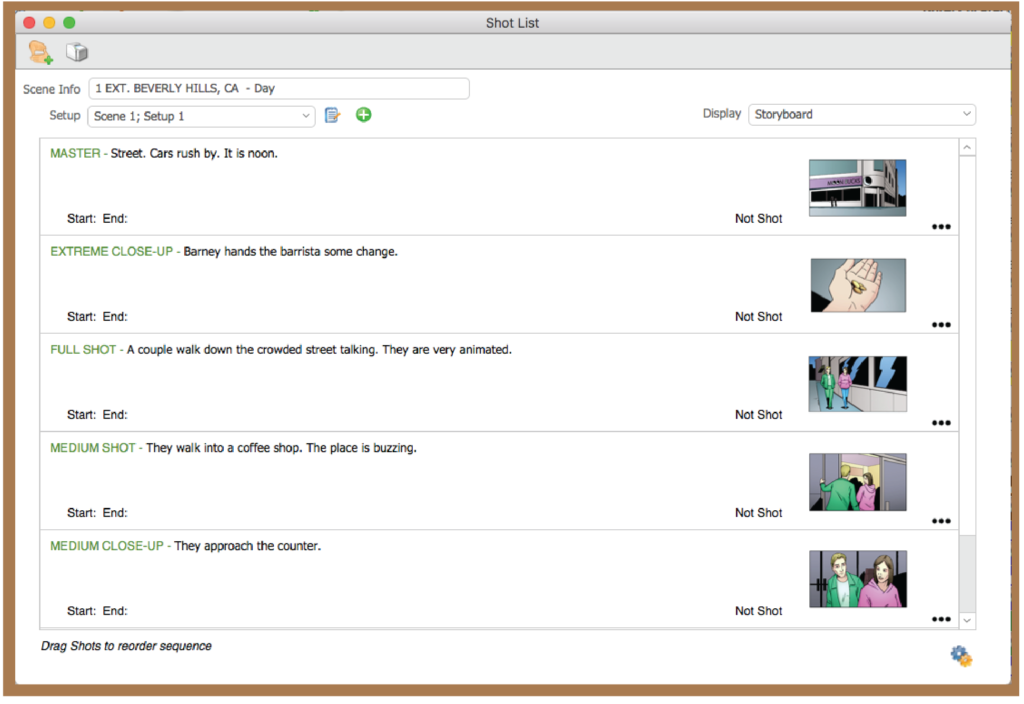Viewport: 1024px width, 704px height.
Task: Click the Not Shot status of the MEDIUM SHOT row
Action: 758,513
